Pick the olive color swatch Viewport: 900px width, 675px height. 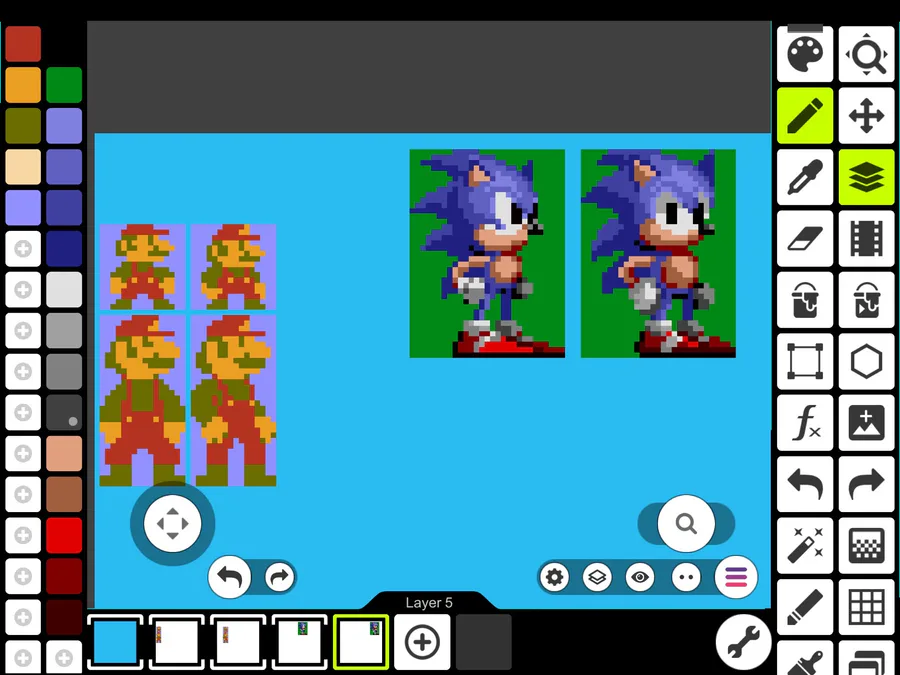tap(23, 126)
